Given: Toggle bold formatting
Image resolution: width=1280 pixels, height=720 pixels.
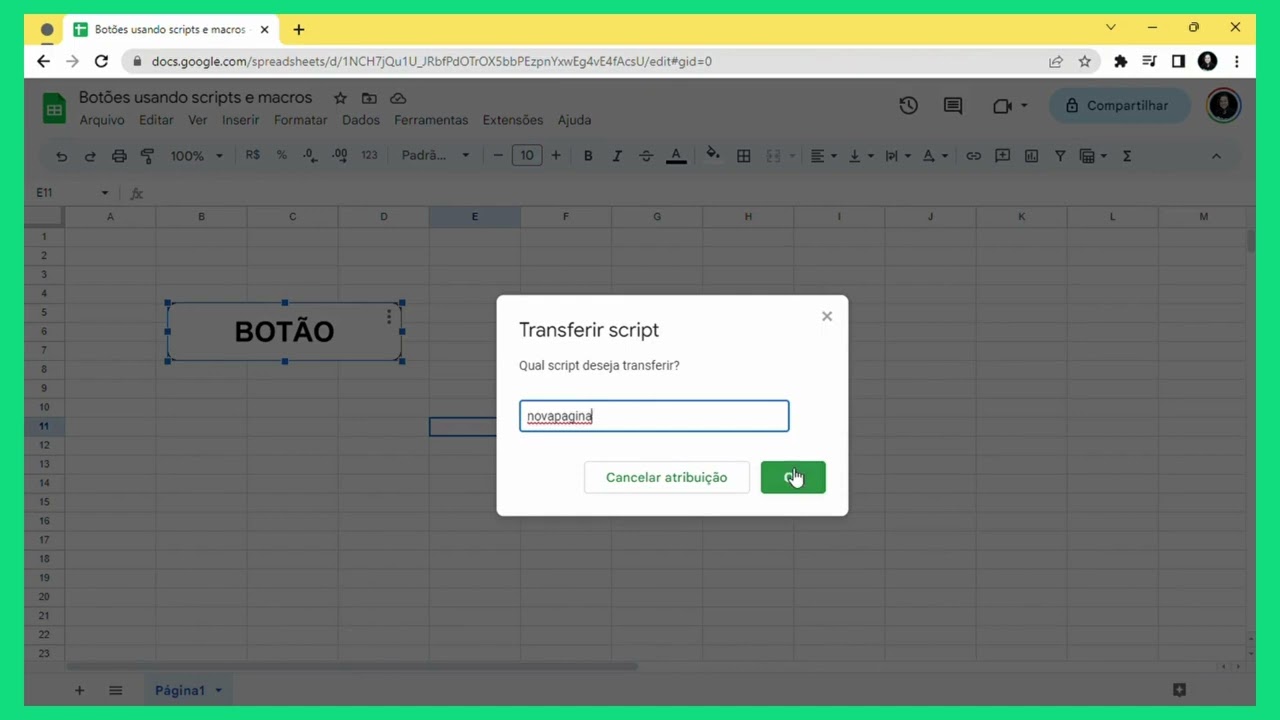Looking at the screenshot, I should tap(588, 156).
